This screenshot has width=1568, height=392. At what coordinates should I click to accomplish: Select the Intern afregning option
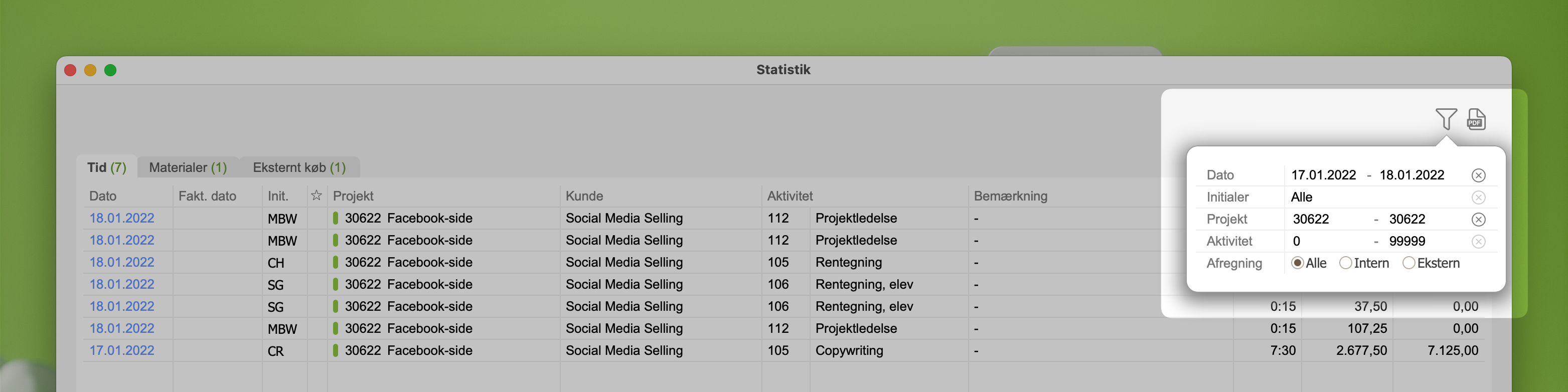point(1345,263)
